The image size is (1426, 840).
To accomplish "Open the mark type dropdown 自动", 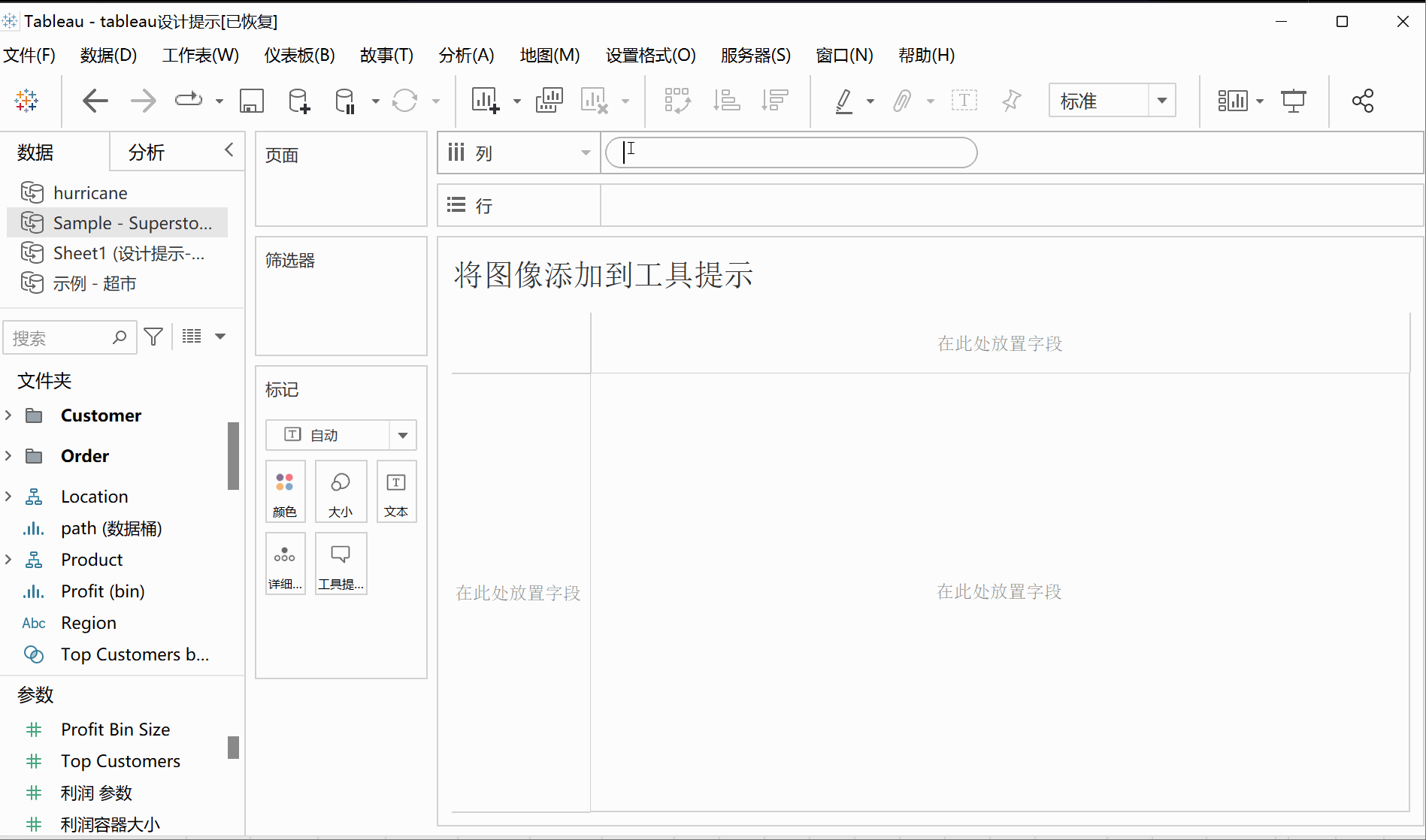I will pyautogui.click(x=341, y=435).
